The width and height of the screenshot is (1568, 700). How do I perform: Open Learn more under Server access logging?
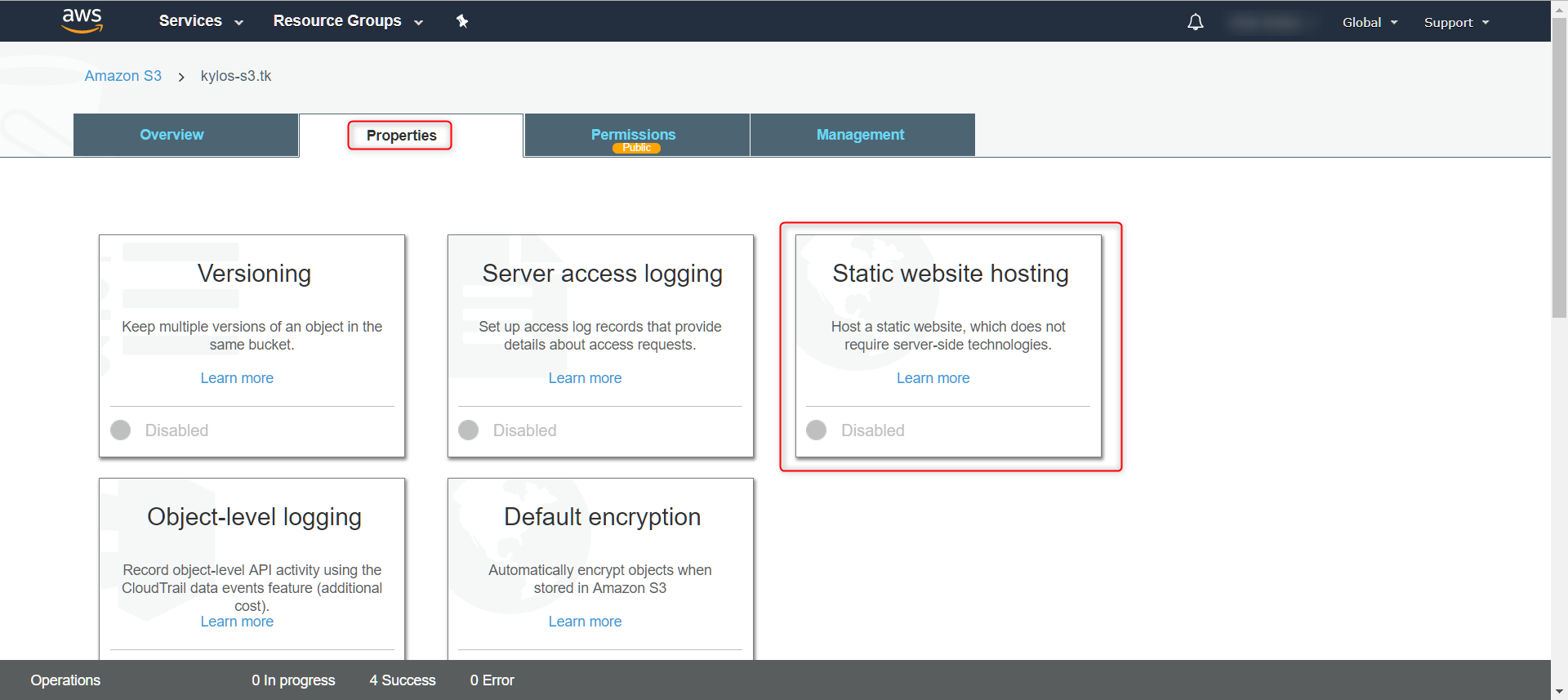point(585,378)
